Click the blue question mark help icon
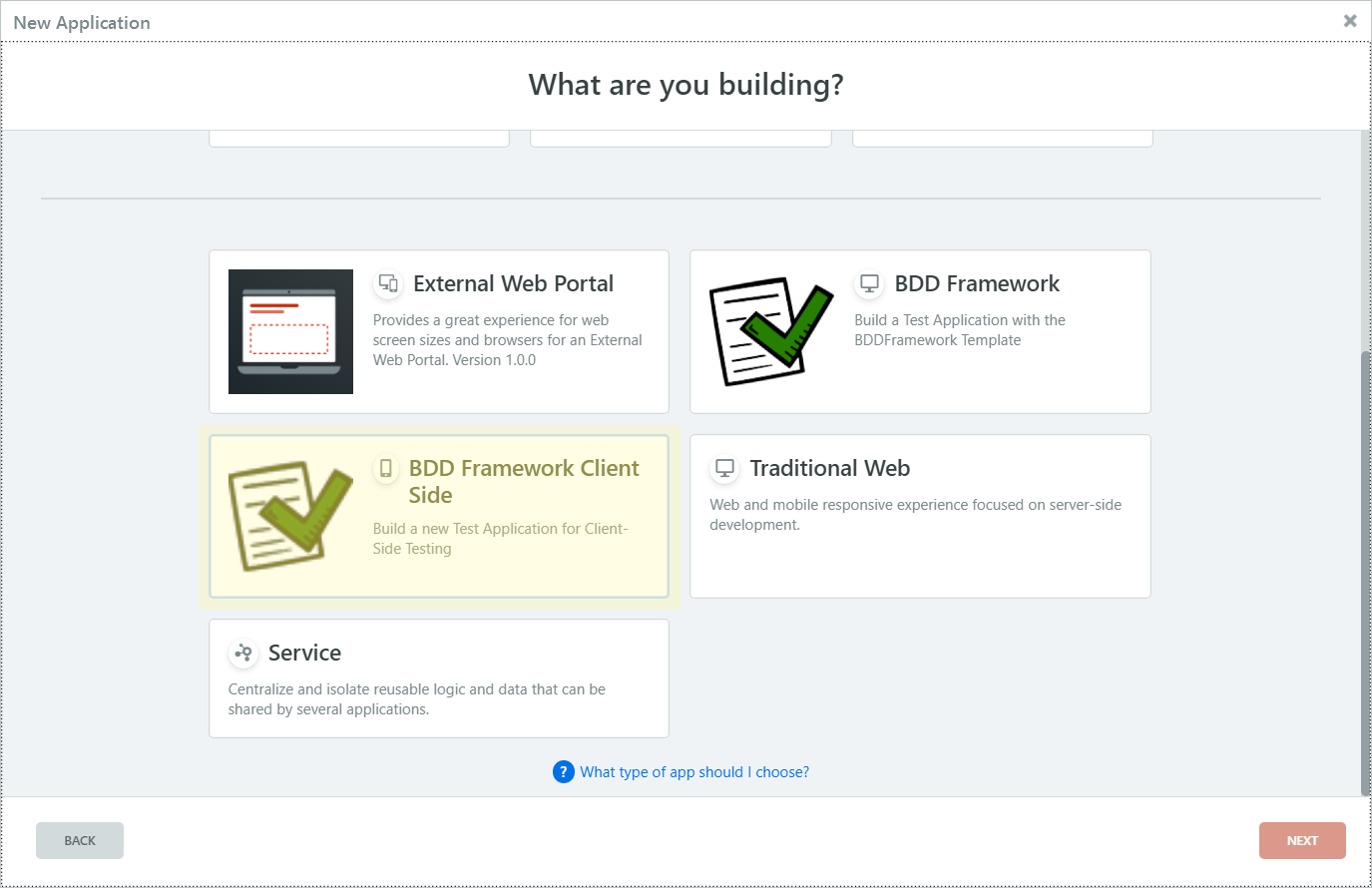The image size is (1372, 888). pyautogui.click(x=564, y=772)
